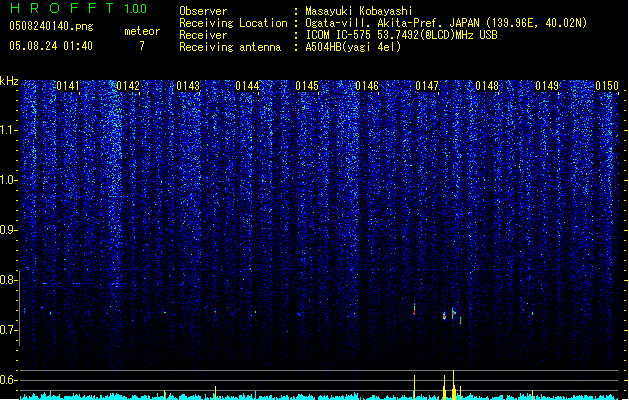Click the 0144 time marker
Viewport: 629px width, 400px height.
click(248, 86)
